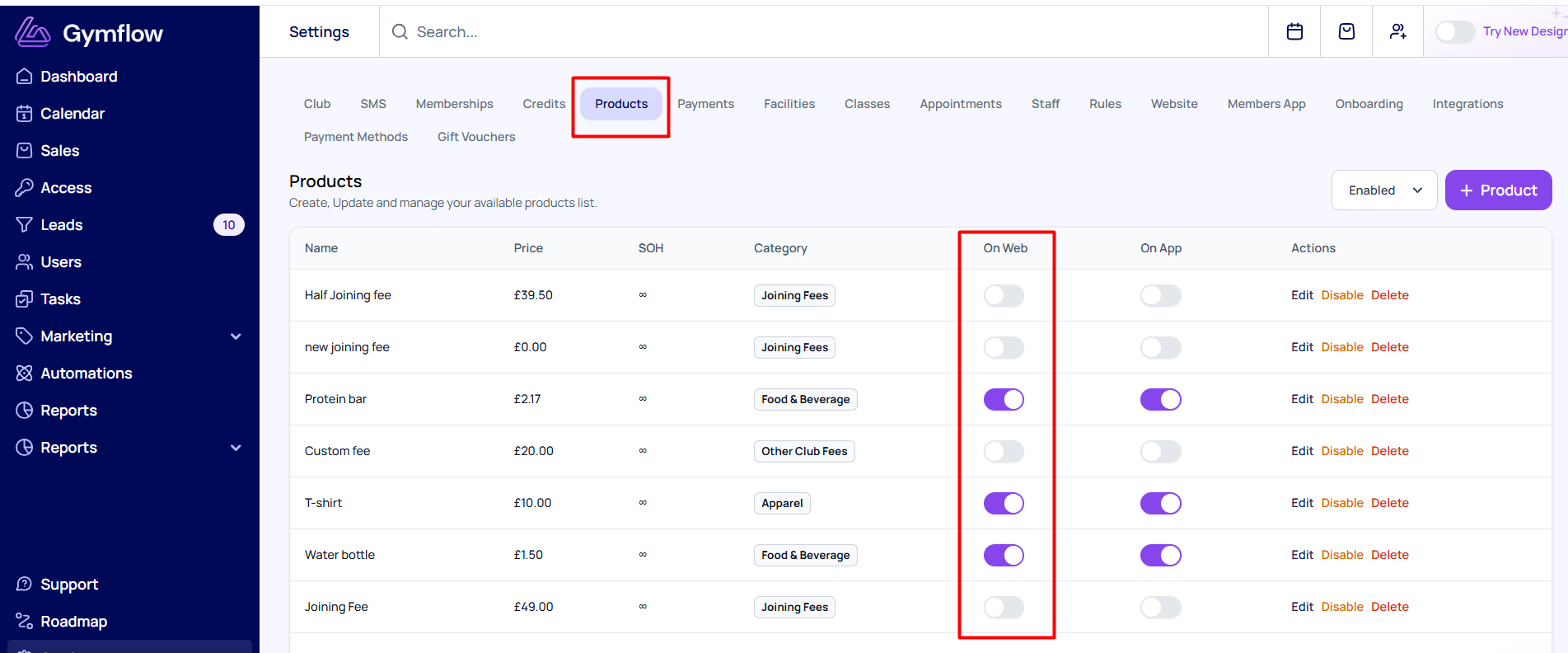Viewport: 1568px width, 653px height.
Task: Click the Marketing tag icon
Action: tap(25, 336)
